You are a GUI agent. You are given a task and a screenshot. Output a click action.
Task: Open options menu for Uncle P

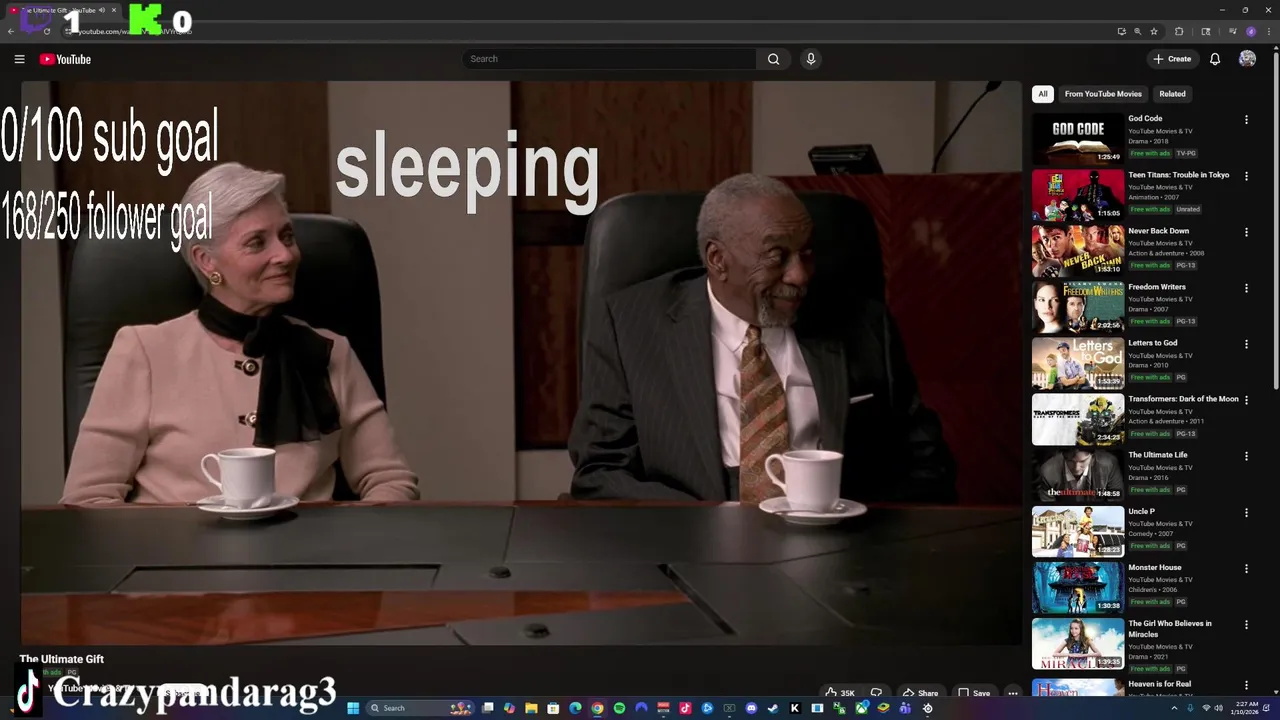click(x=1246, y=512)
